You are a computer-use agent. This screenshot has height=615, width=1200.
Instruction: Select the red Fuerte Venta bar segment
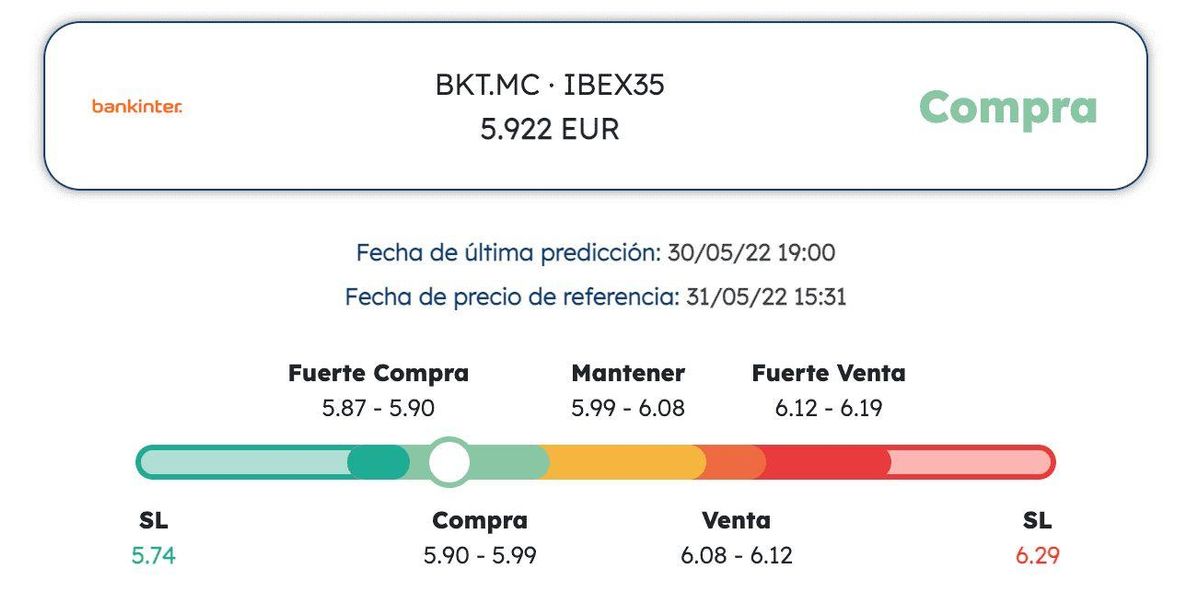point(826,462)
